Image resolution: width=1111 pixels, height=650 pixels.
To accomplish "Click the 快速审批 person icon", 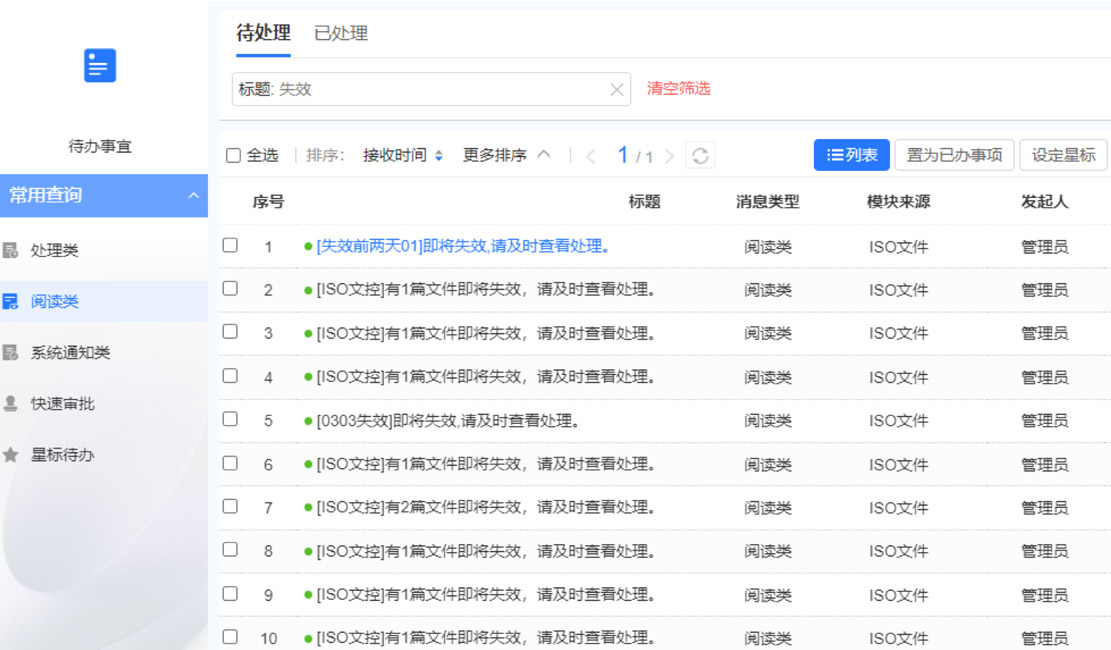I will point(11,403).
